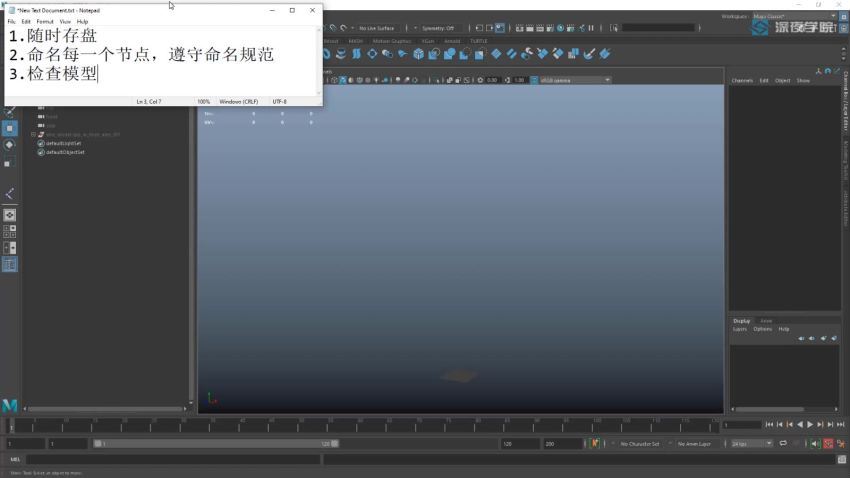Open the View menu in Notepad

pyautogui.click(x=65, y=22)
